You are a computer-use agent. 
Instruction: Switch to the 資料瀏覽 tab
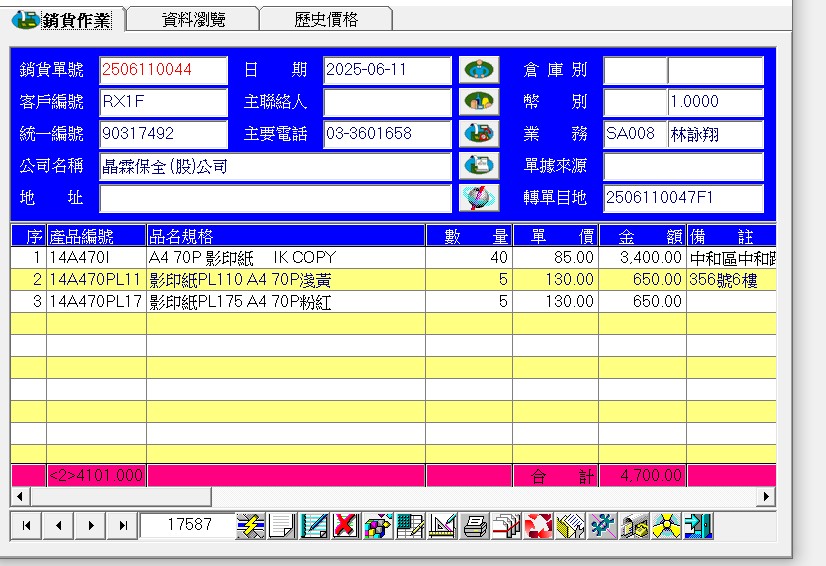(193, 19)
